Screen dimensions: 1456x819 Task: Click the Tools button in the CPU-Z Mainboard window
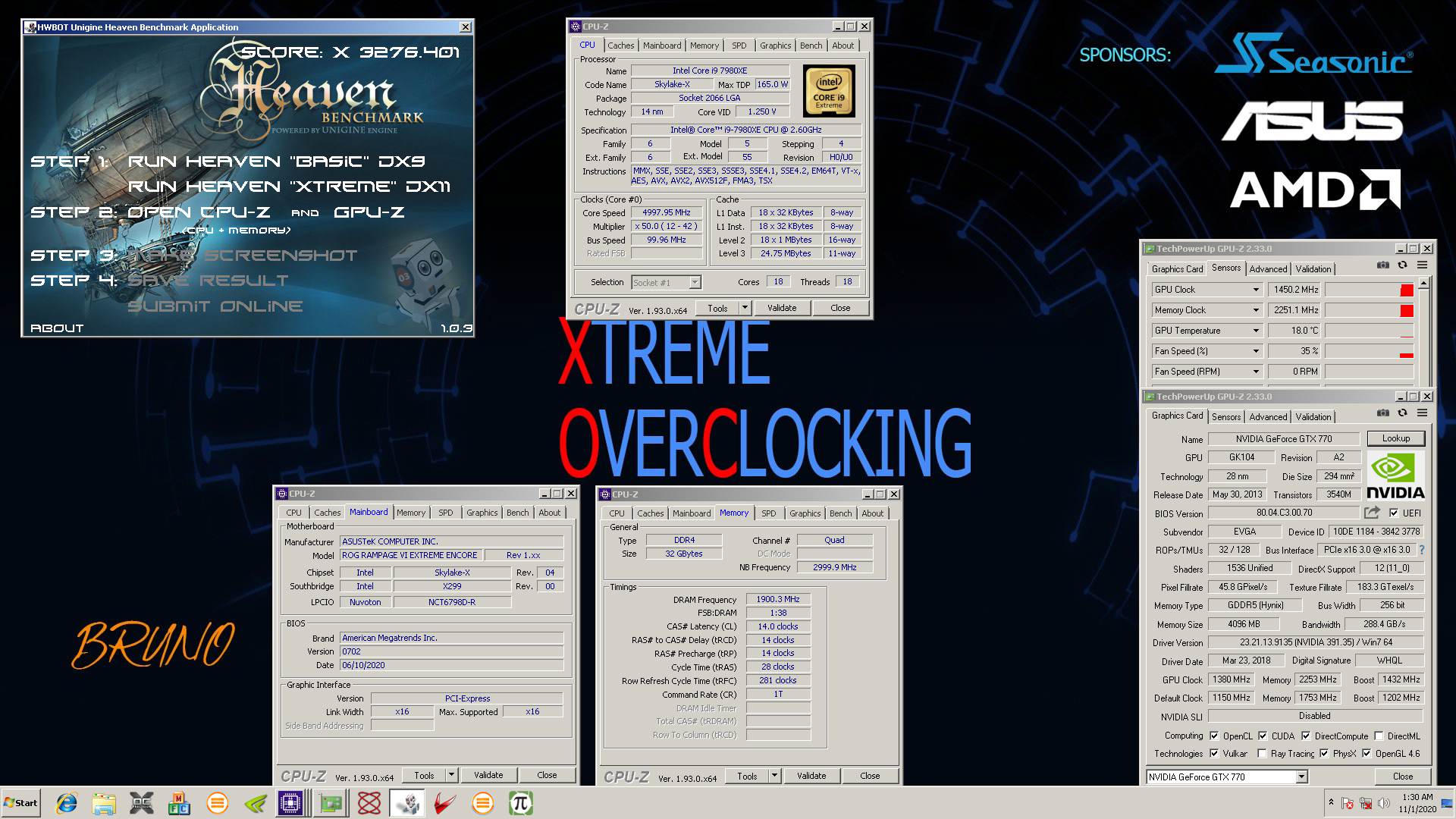coord(424,775)
